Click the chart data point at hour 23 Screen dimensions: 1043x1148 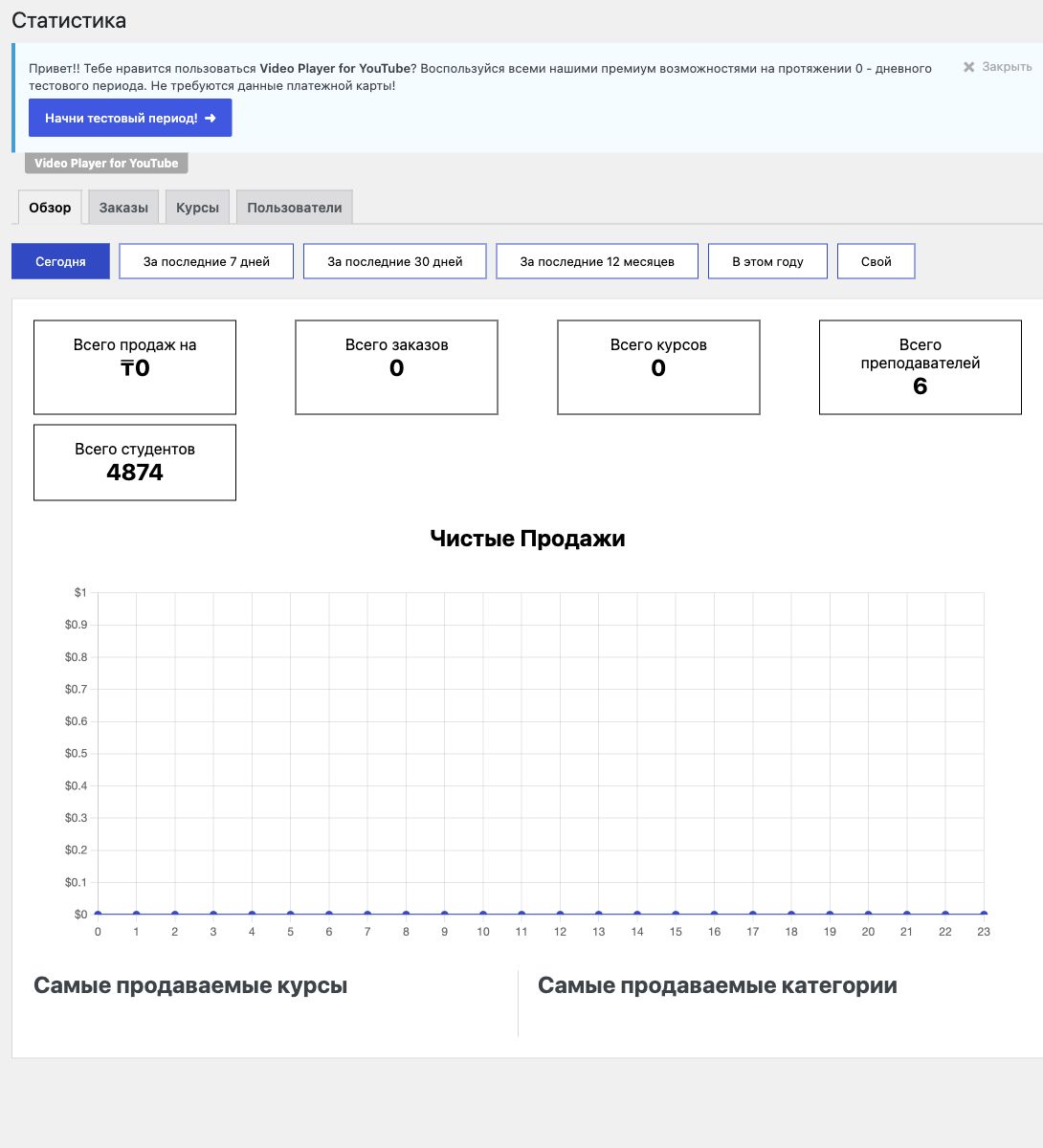(984, 915)
